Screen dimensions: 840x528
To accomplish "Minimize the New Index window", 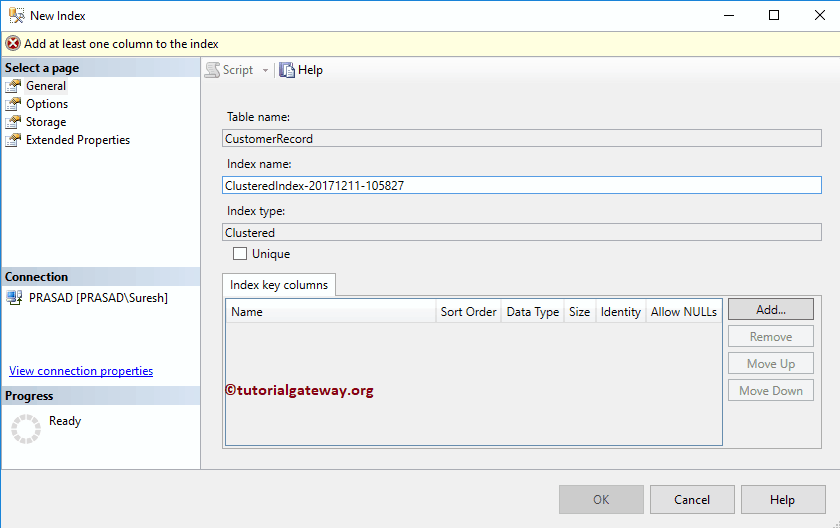I will tap(729, 15).
